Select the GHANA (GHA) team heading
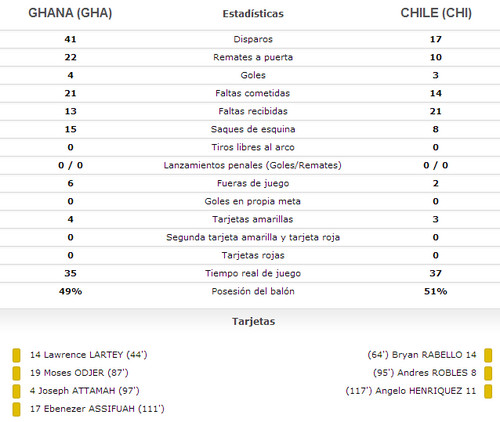This screenshot has height=422, width=500. point(70,13)
